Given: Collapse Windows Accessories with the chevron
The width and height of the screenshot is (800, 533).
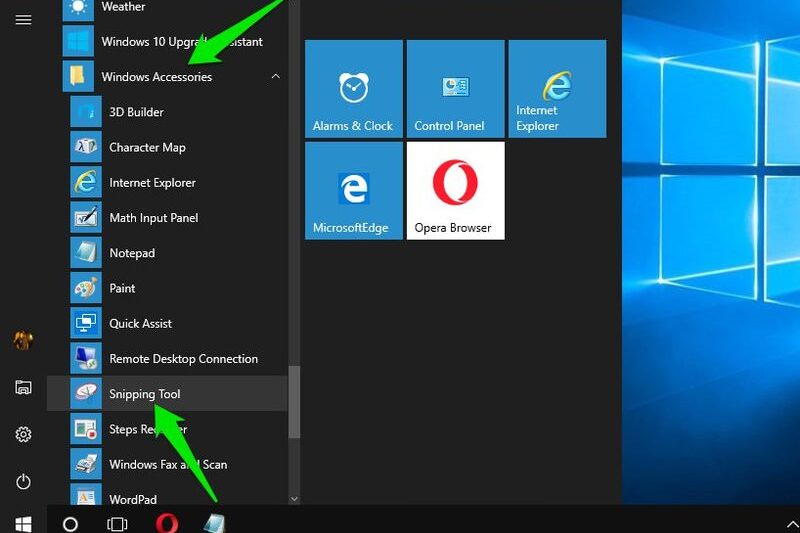Looking at the screenshot, I should [x=276, y=76].
